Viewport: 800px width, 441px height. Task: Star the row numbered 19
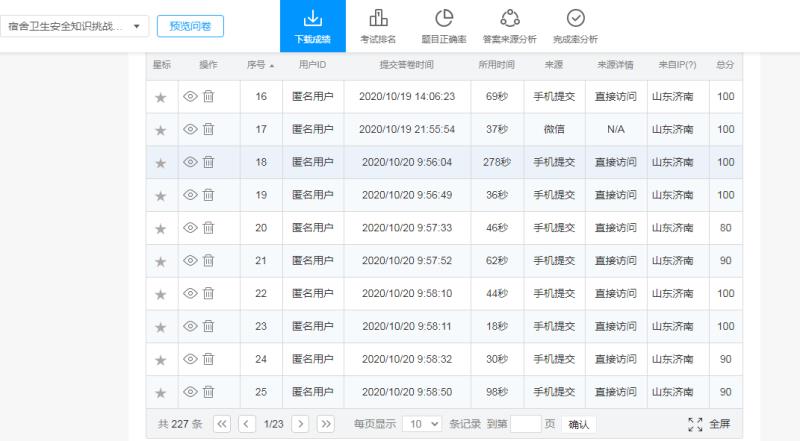(x=161, y=195)
